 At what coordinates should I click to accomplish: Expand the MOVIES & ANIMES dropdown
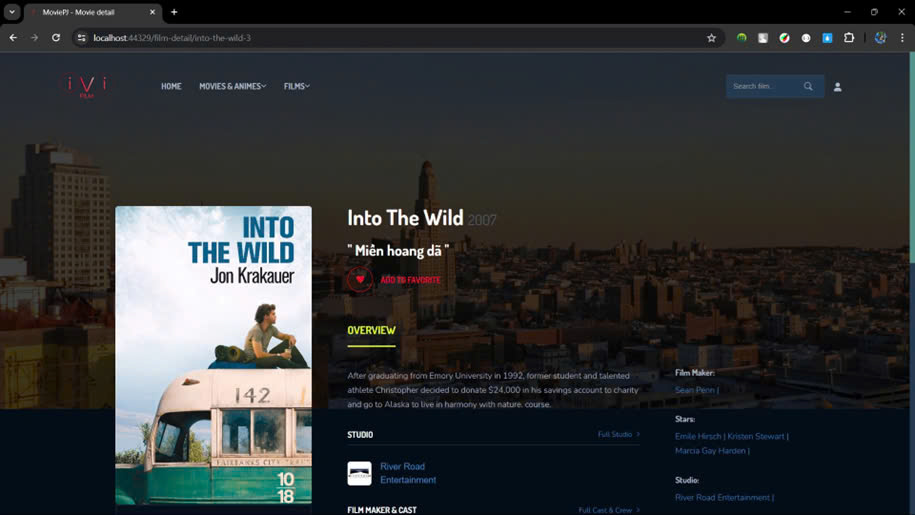(232, 86)
